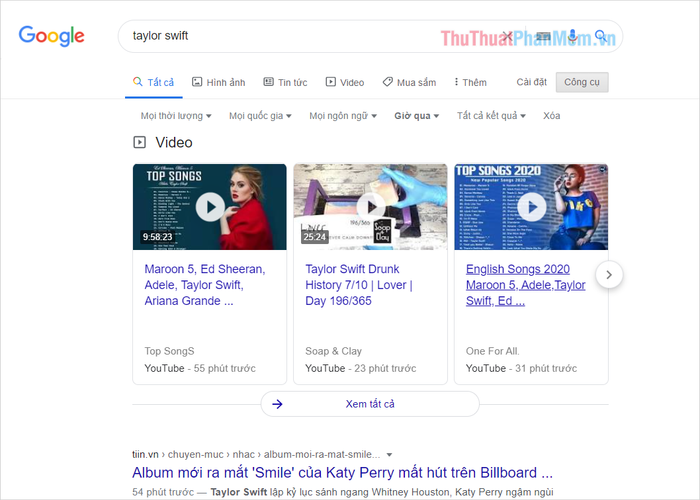Click Xóa to clear filters

(x=551, y=116)
